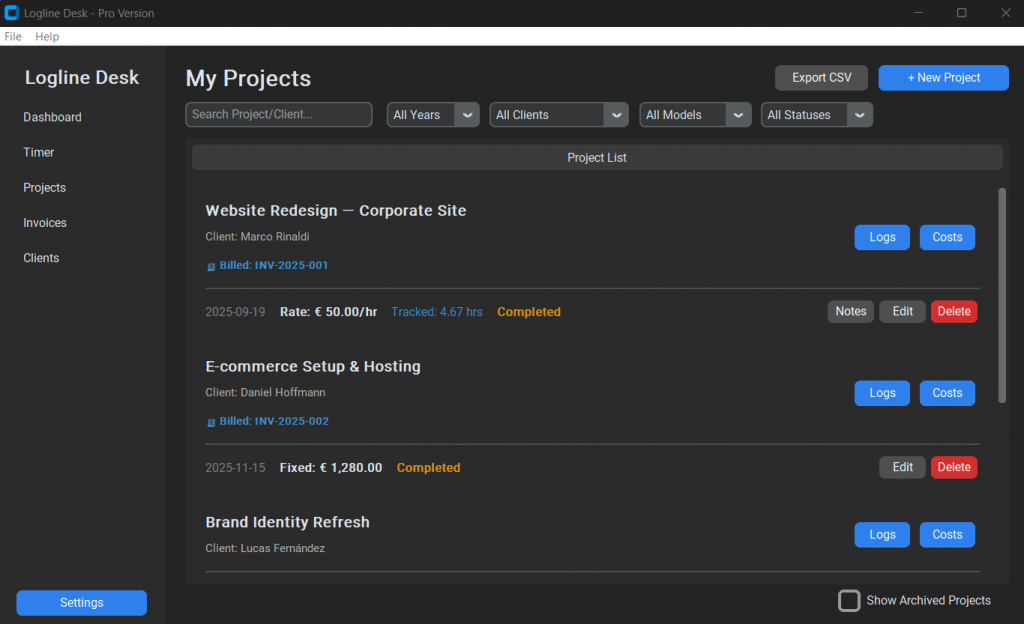Click the project list vertical scrollbar

pos(1002,295)
